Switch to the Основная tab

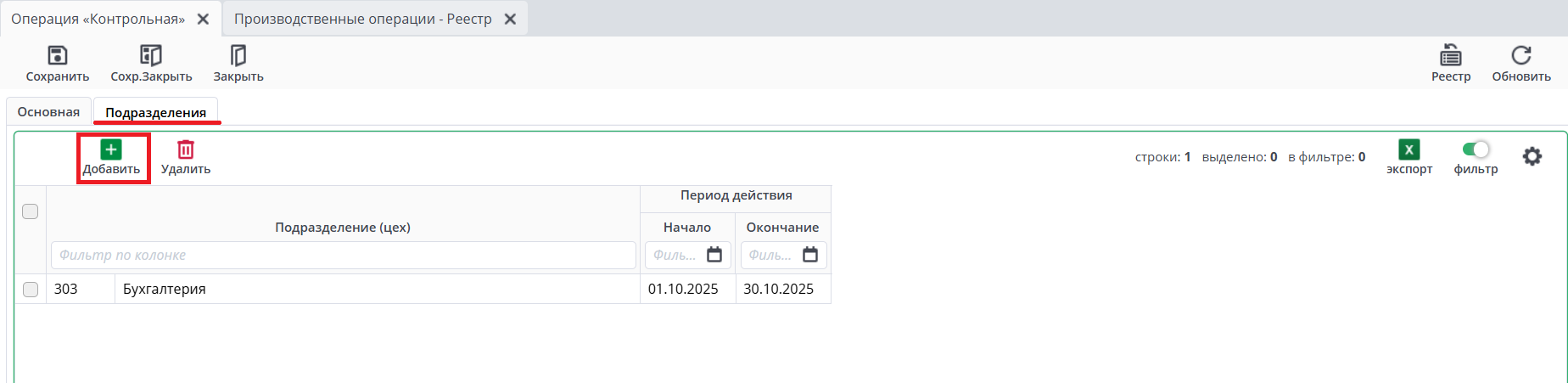point(48,112)
